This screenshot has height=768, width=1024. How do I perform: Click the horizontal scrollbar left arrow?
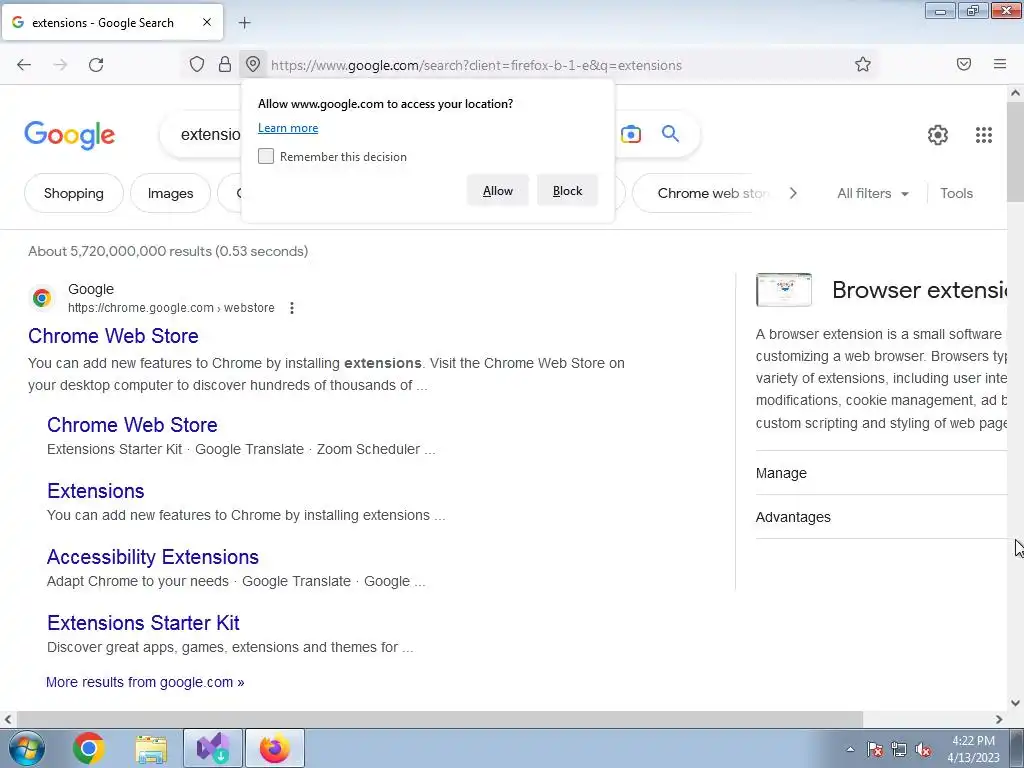click(x=8, y=719)
